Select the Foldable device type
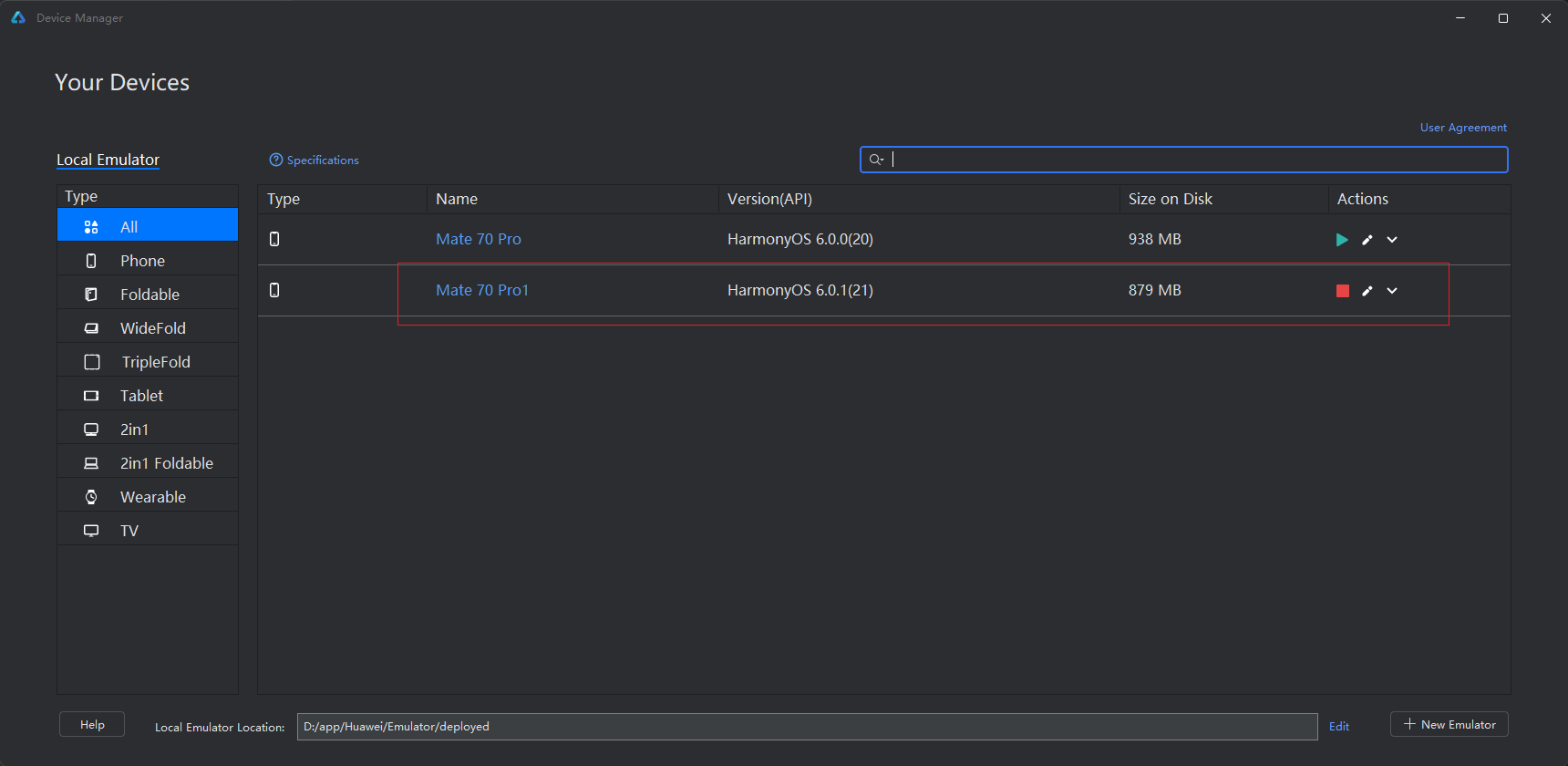The height and width of the screenshot is (766, 1568). [150, 295]
